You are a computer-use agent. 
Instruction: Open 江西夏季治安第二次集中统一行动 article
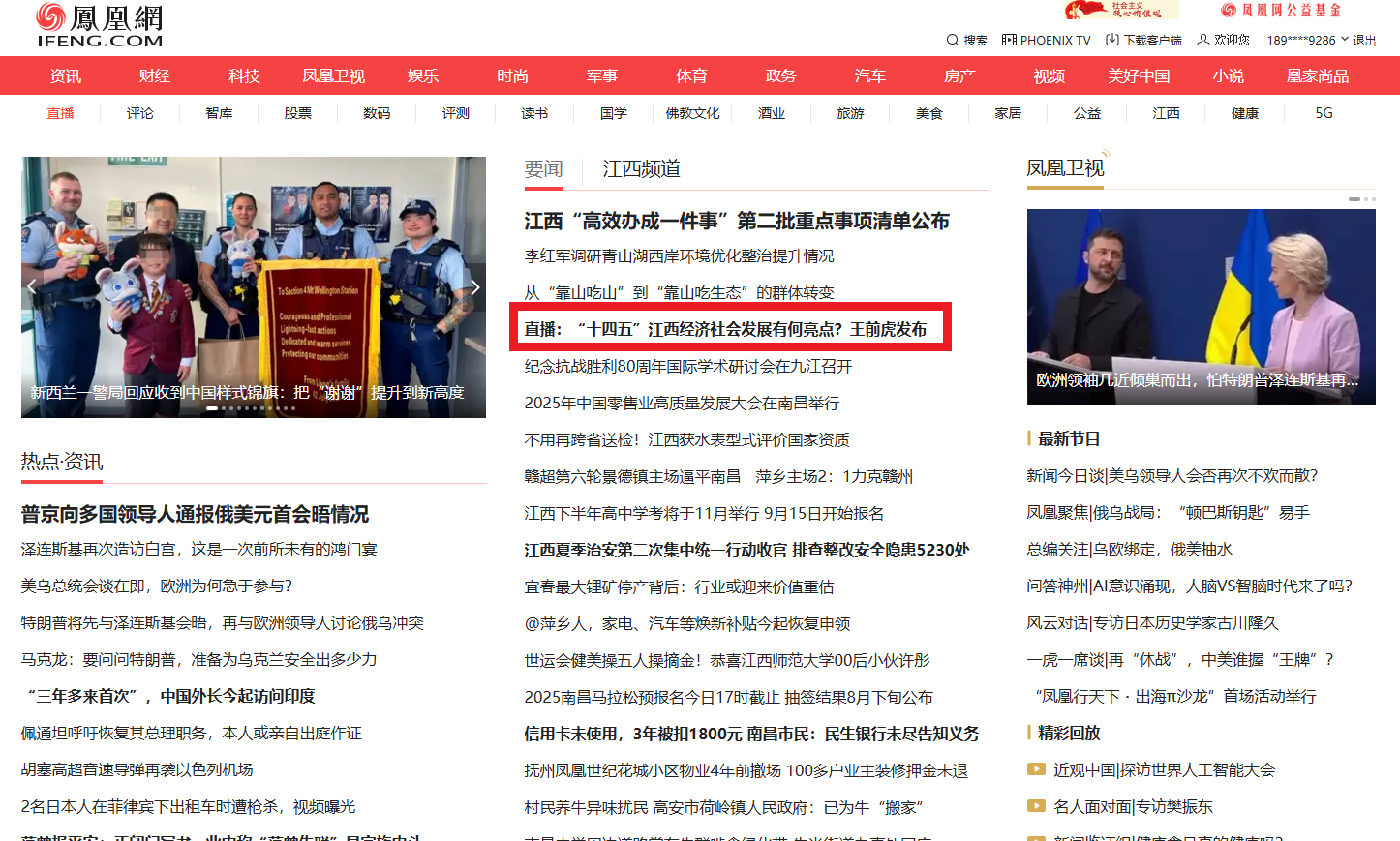[x=746, y=550]
